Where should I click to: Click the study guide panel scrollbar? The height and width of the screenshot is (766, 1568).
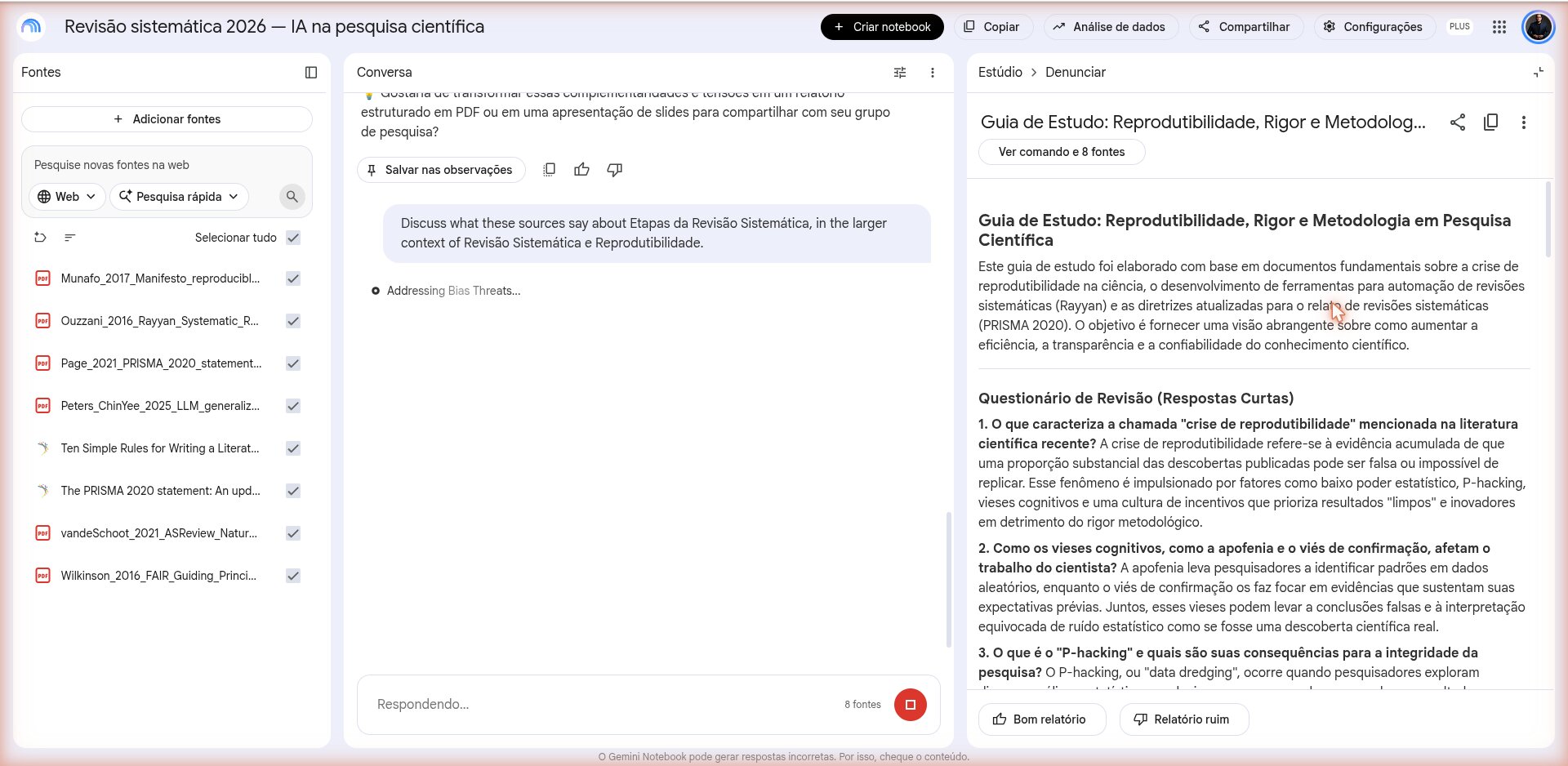click(1548, 219)
